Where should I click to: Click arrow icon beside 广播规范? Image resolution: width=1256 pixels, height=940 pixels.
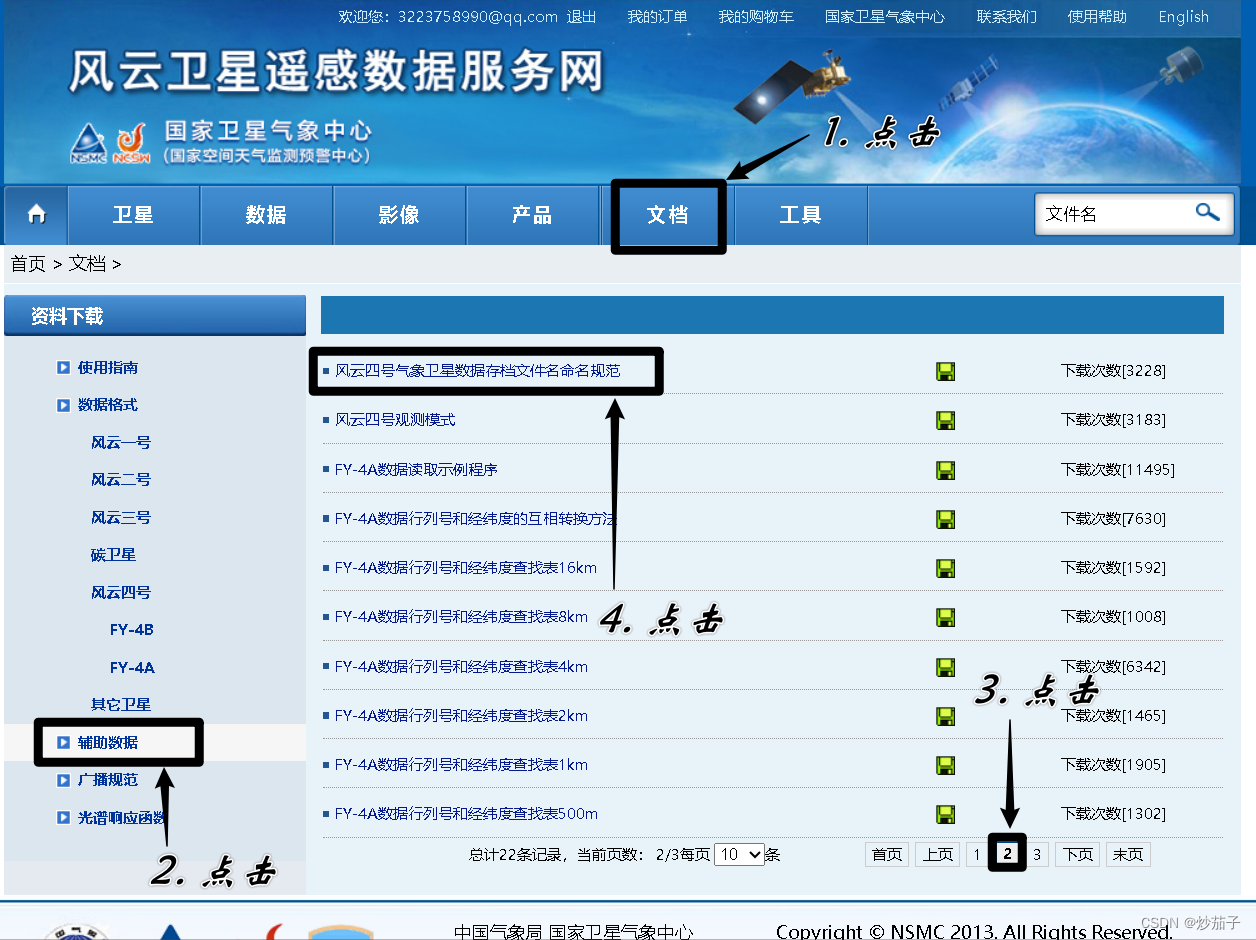click(64, 780)
